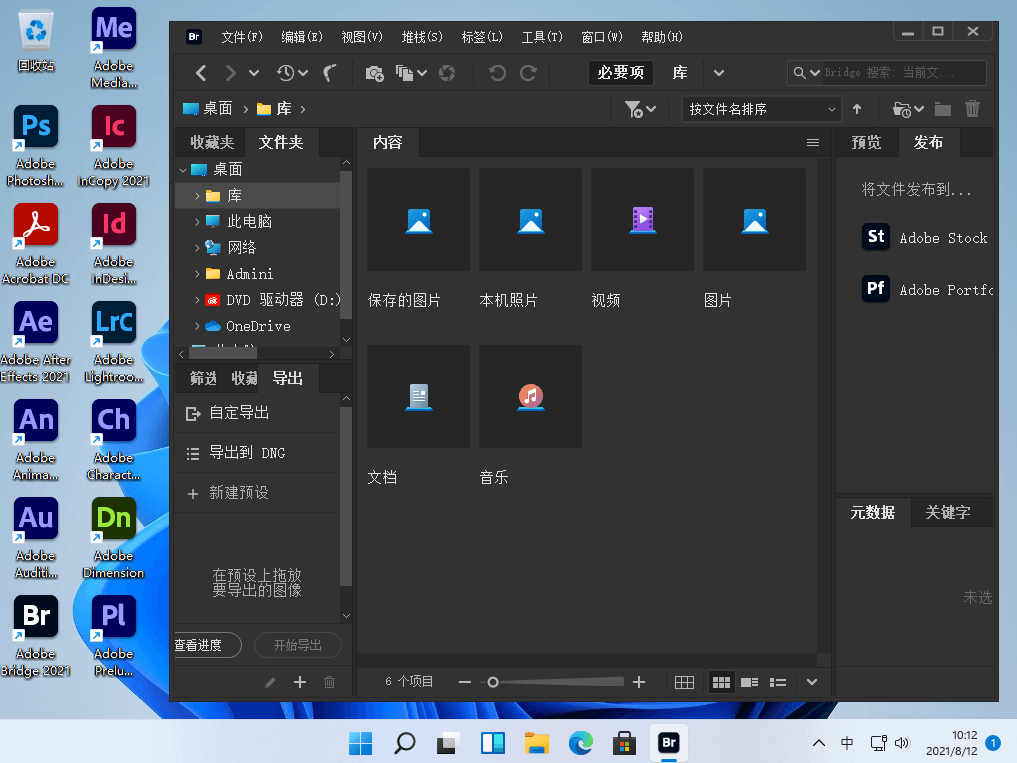Open File Explorer from taskbar
This screenshot has width=1017, height=763.
(x=536, y=743)
